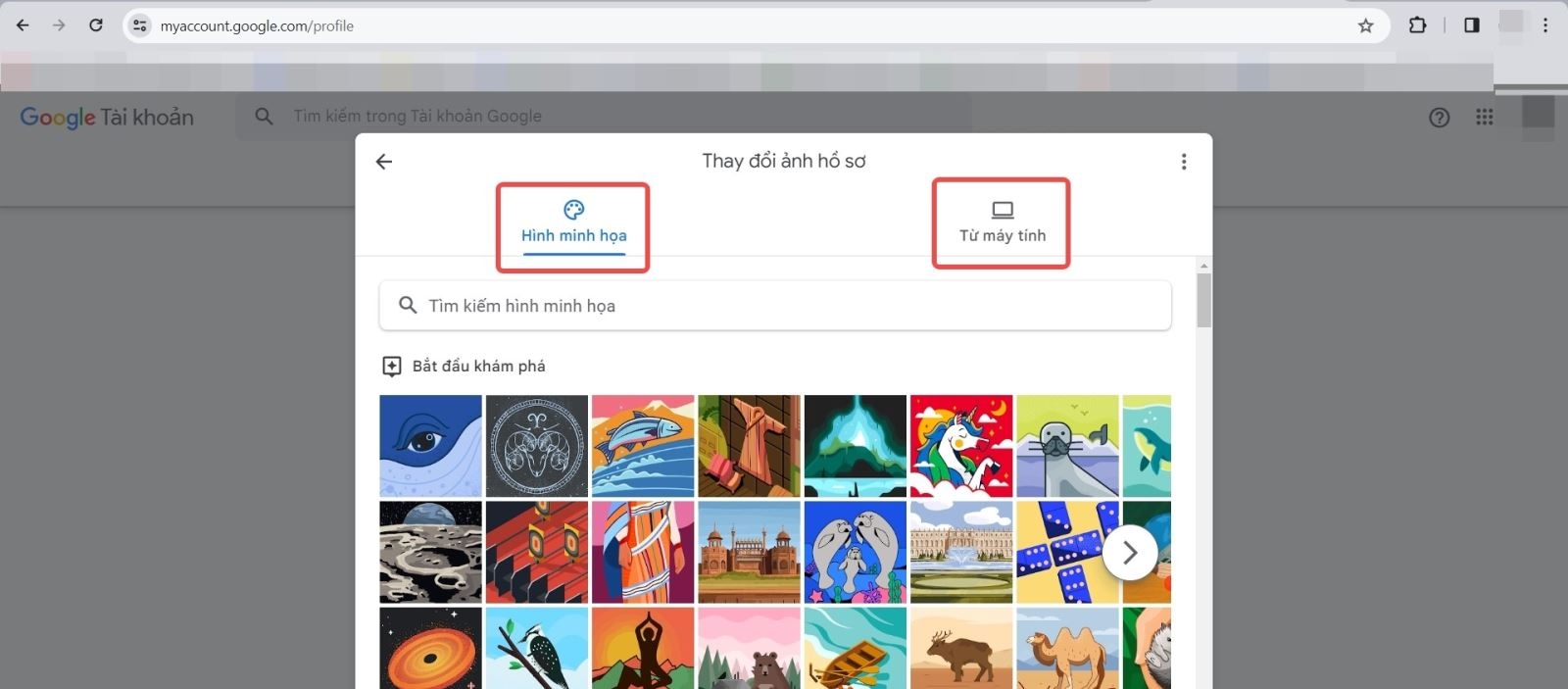Viewport: 1568px width, 689px height.
Task: Pick the two manatees illustration
Action: click(856, 553)
